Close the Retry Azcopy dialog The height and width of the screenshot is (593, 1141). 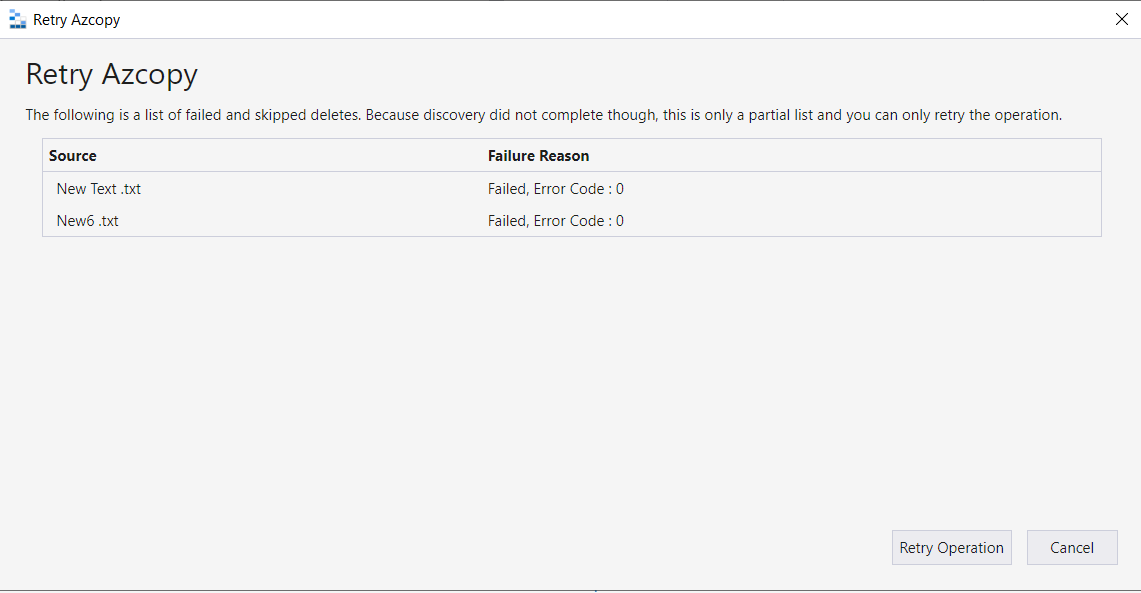coord(1121,18)
